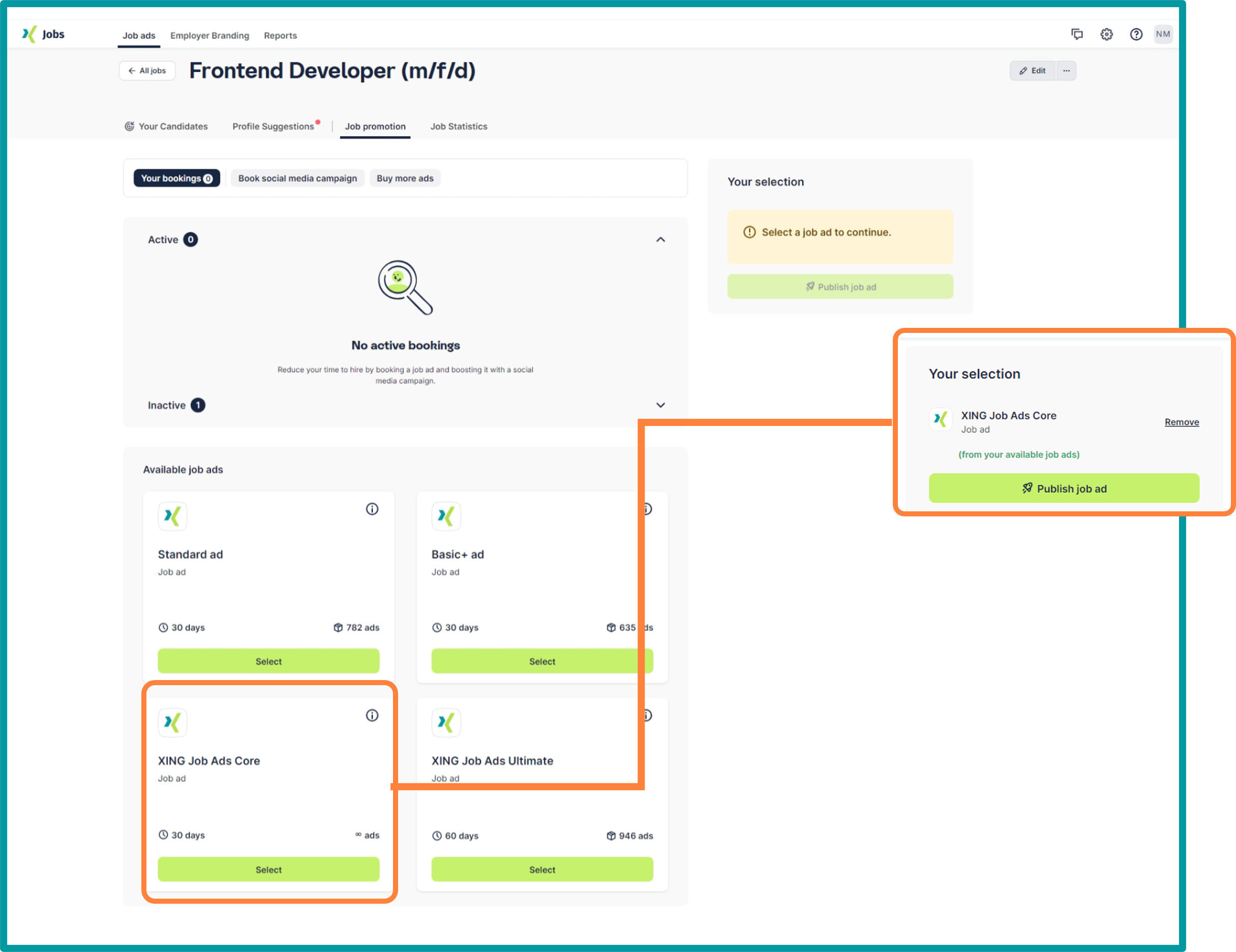Open the Profile Suggestions tab
This screenshot has width=1236, height=952.
coord(273,127)
